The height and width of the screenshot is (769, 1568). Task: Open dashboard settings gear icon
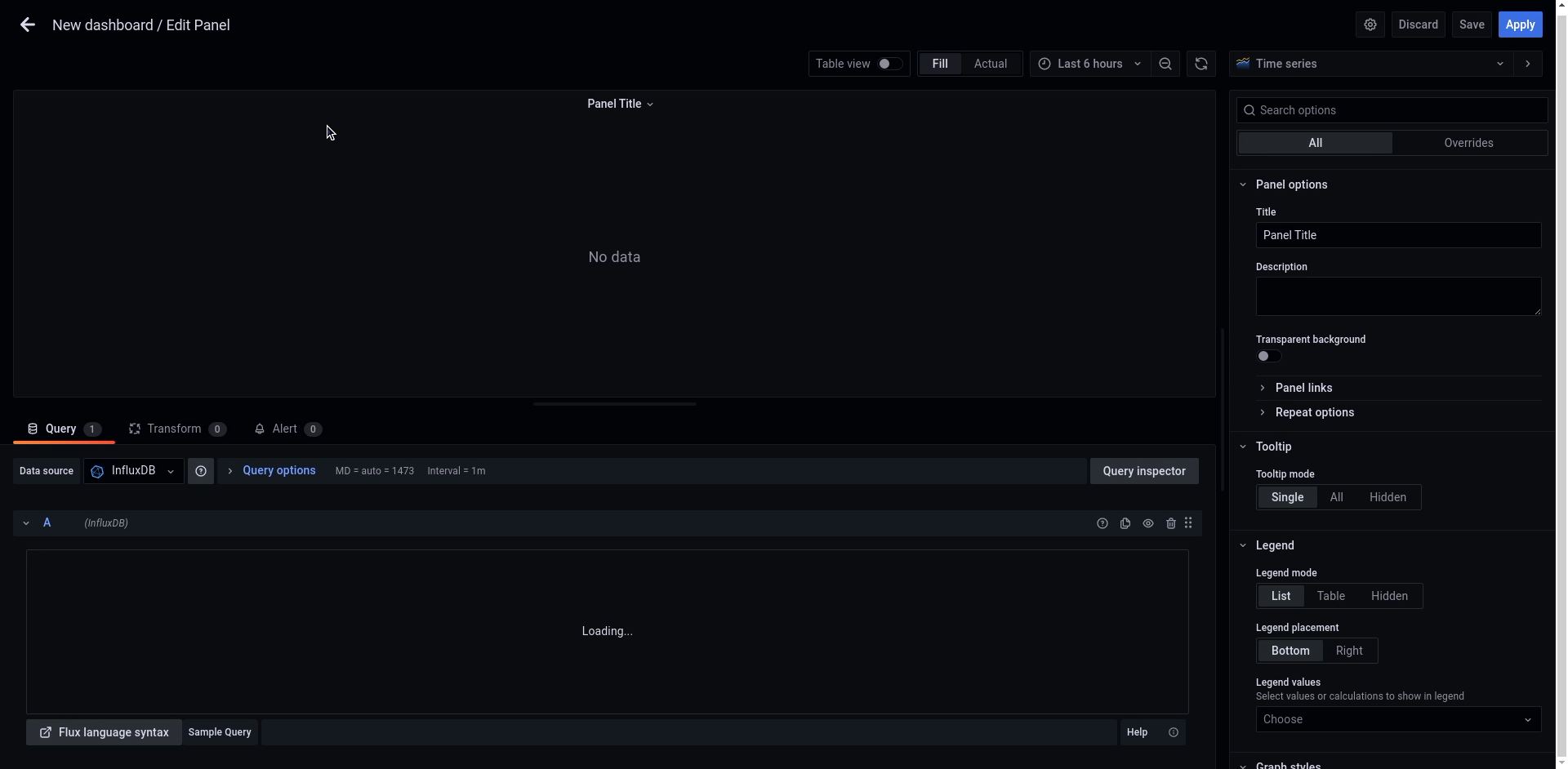pos(1370,24)
